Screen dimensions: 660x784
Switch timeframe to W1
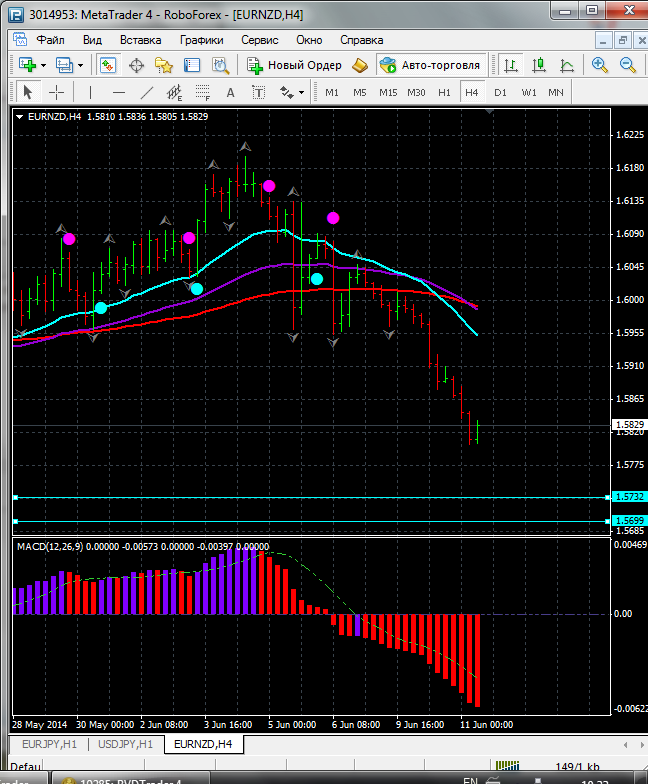528,92
